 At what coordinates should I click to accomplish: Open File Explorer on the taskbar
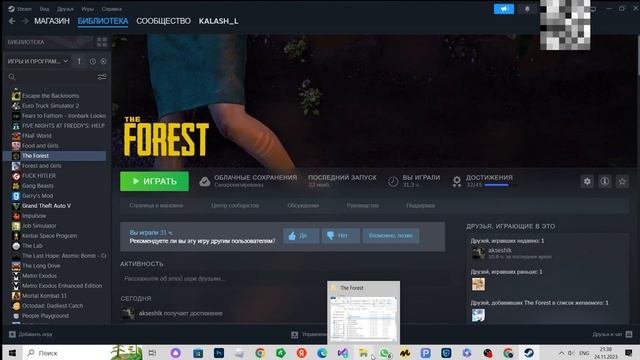click(363, 353)
